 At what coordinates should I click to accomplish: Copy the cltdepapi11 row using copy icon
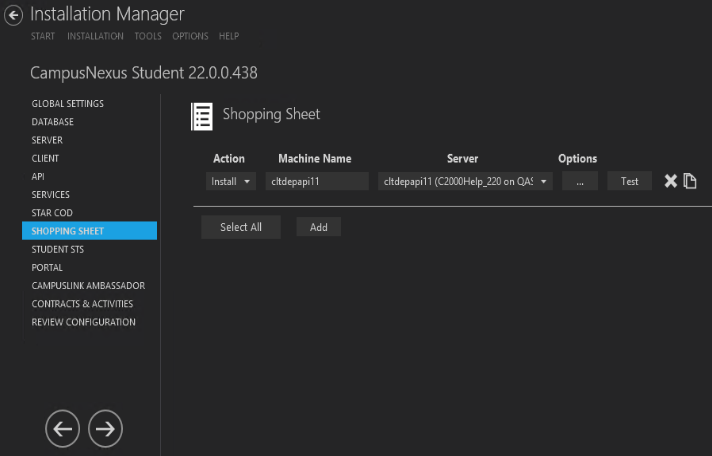pos(690,181)
